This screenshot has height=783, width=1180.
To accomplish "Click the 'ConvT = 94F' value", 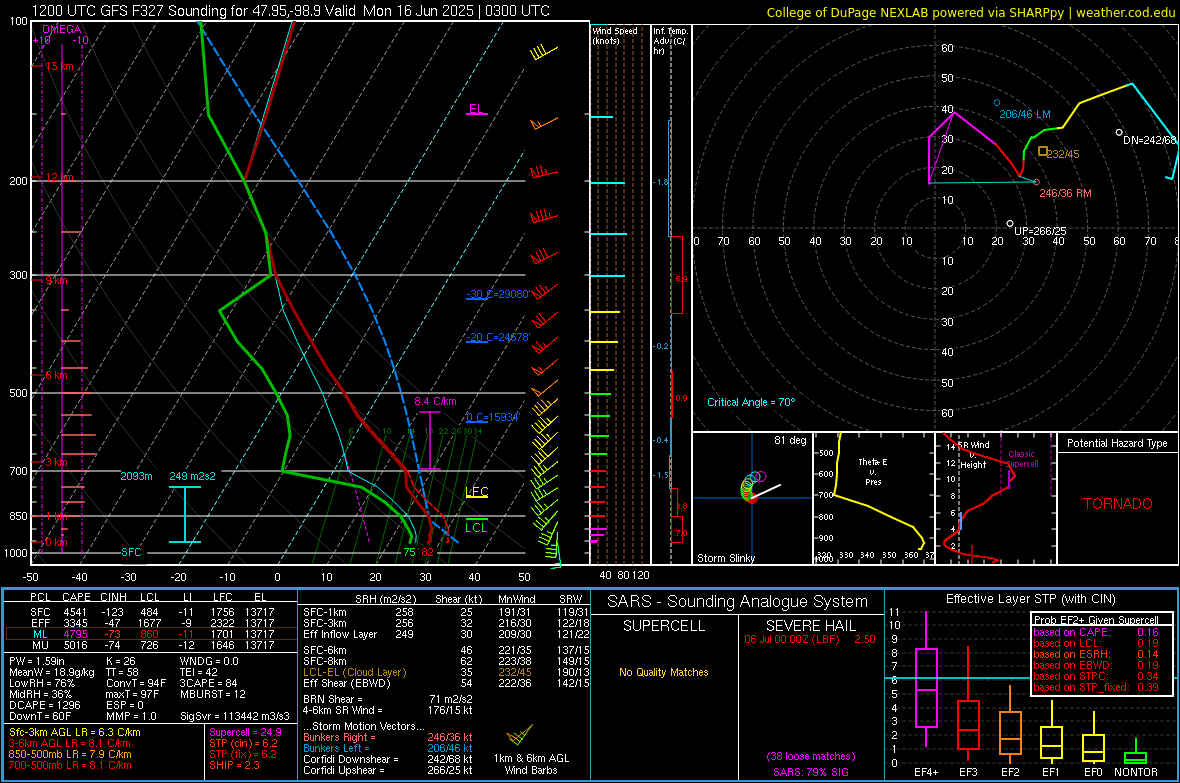I will (x=136, y=683).
